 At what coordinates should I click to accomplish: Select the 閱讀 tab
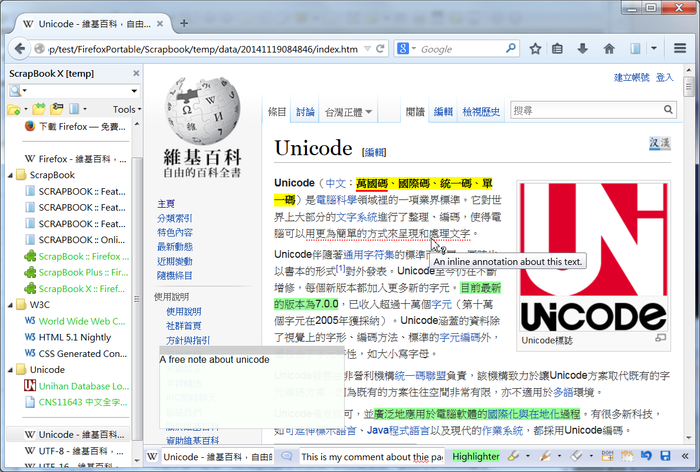click(415, 112)
